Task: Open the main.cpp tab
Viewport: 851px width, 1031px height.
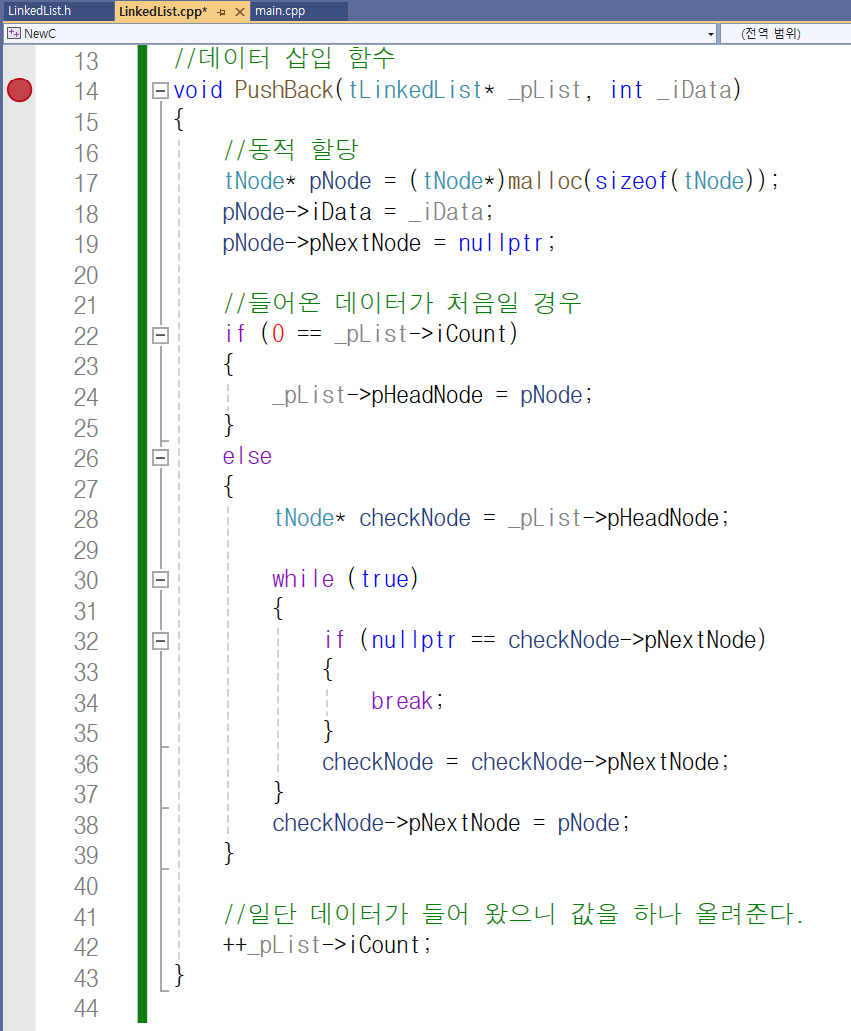Action: (x=280, y=11)
